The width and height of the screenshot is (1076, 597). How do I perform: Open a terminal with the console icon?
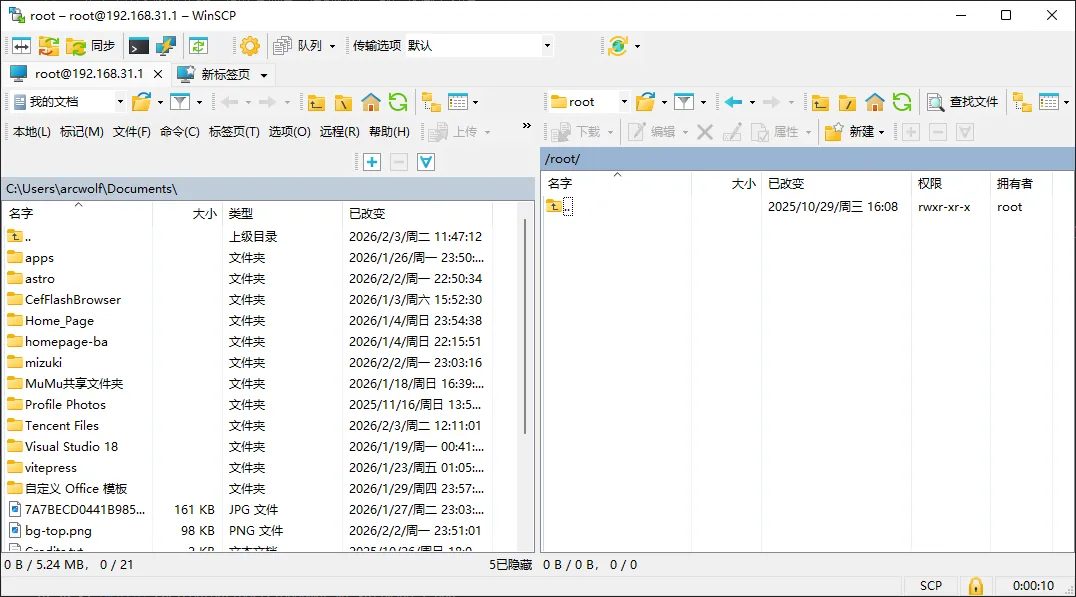[137, 45]
